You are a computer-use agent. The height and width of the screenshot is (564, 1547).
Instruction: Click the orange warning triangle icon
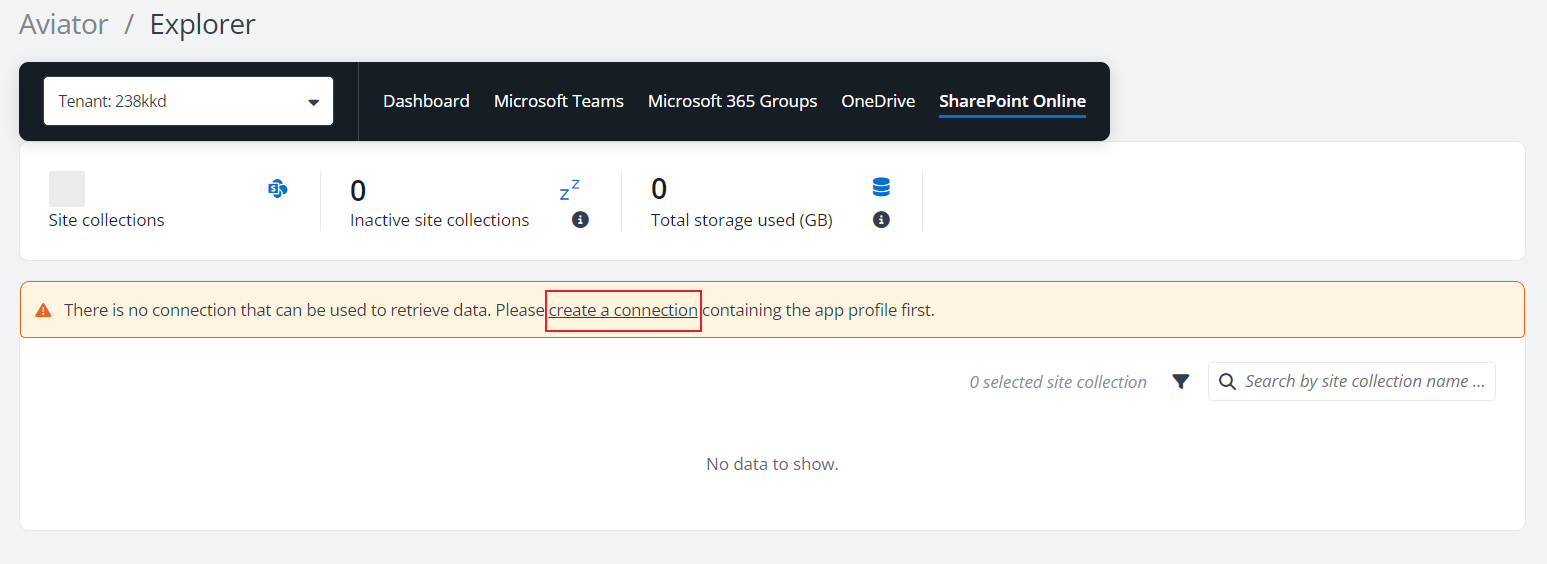point(43,310)
